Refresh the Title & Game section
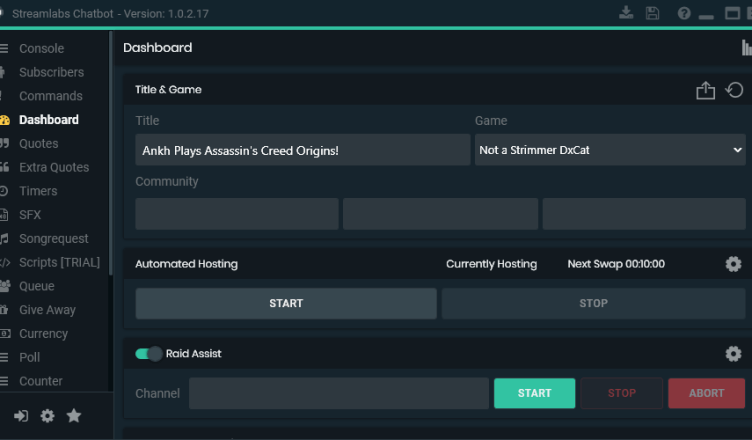The image size is (752, 440). [734, 90]
